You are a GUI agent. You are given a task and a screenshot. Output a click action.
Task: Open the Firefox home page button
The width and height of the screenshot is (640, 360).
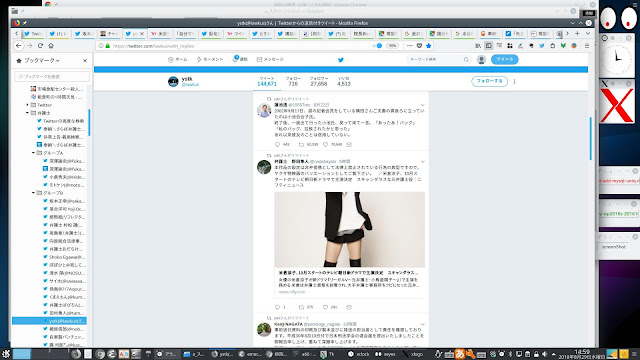click(x=51, y=46)
